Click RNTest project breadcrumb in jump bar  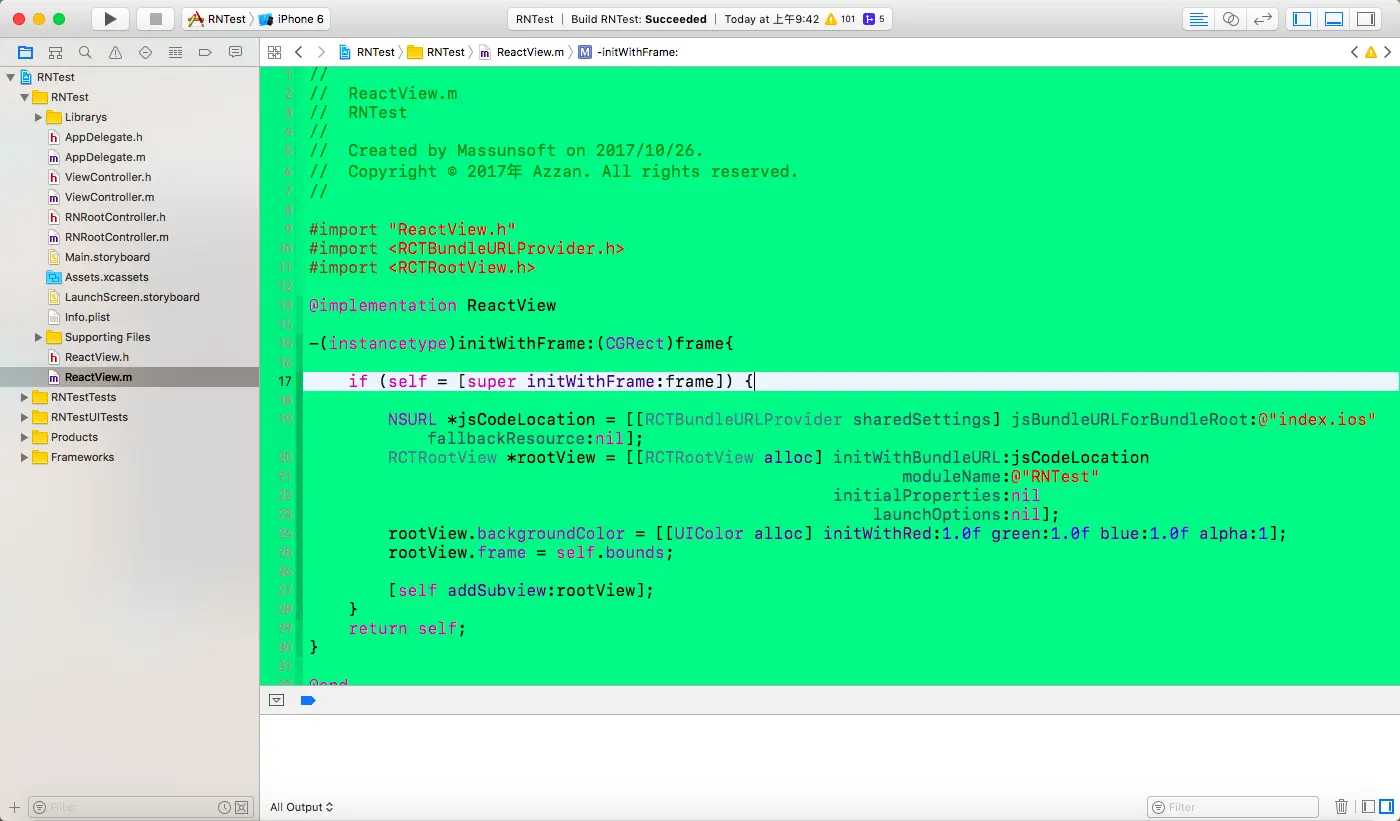click(367, 52)
